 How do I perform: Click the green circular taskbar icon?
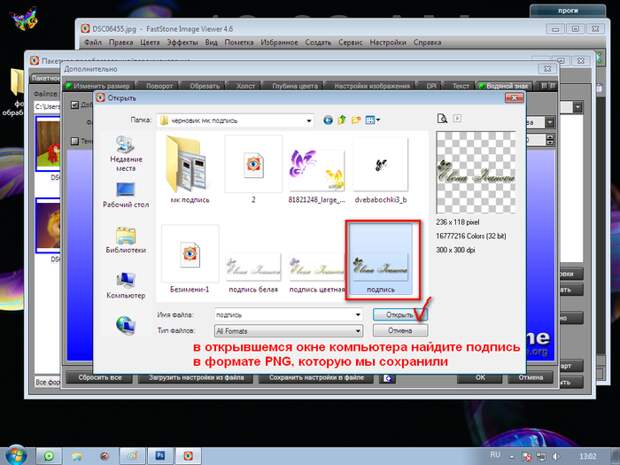(49, 456)
